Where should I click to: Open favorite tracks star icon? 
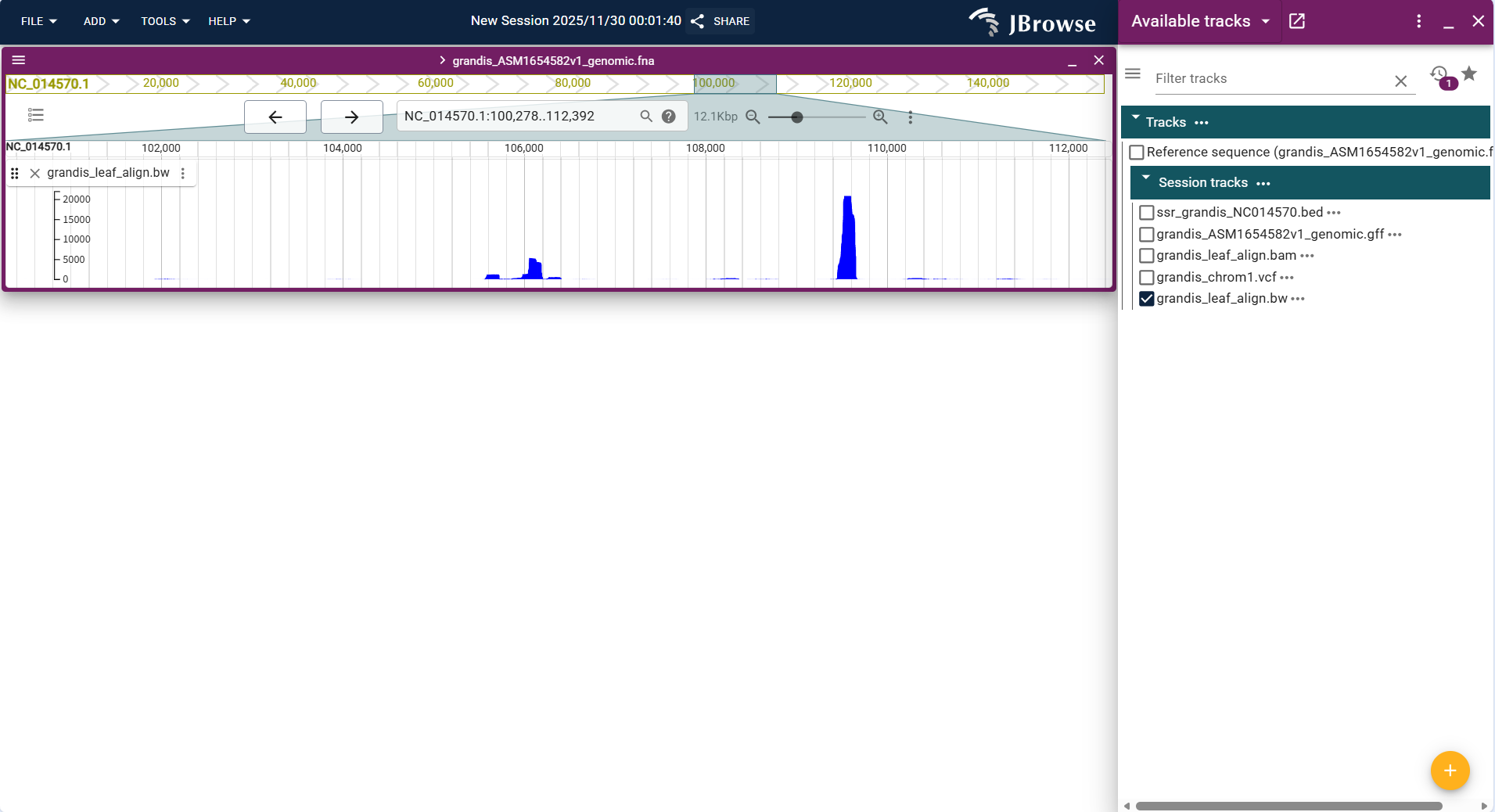[1470, 74]
